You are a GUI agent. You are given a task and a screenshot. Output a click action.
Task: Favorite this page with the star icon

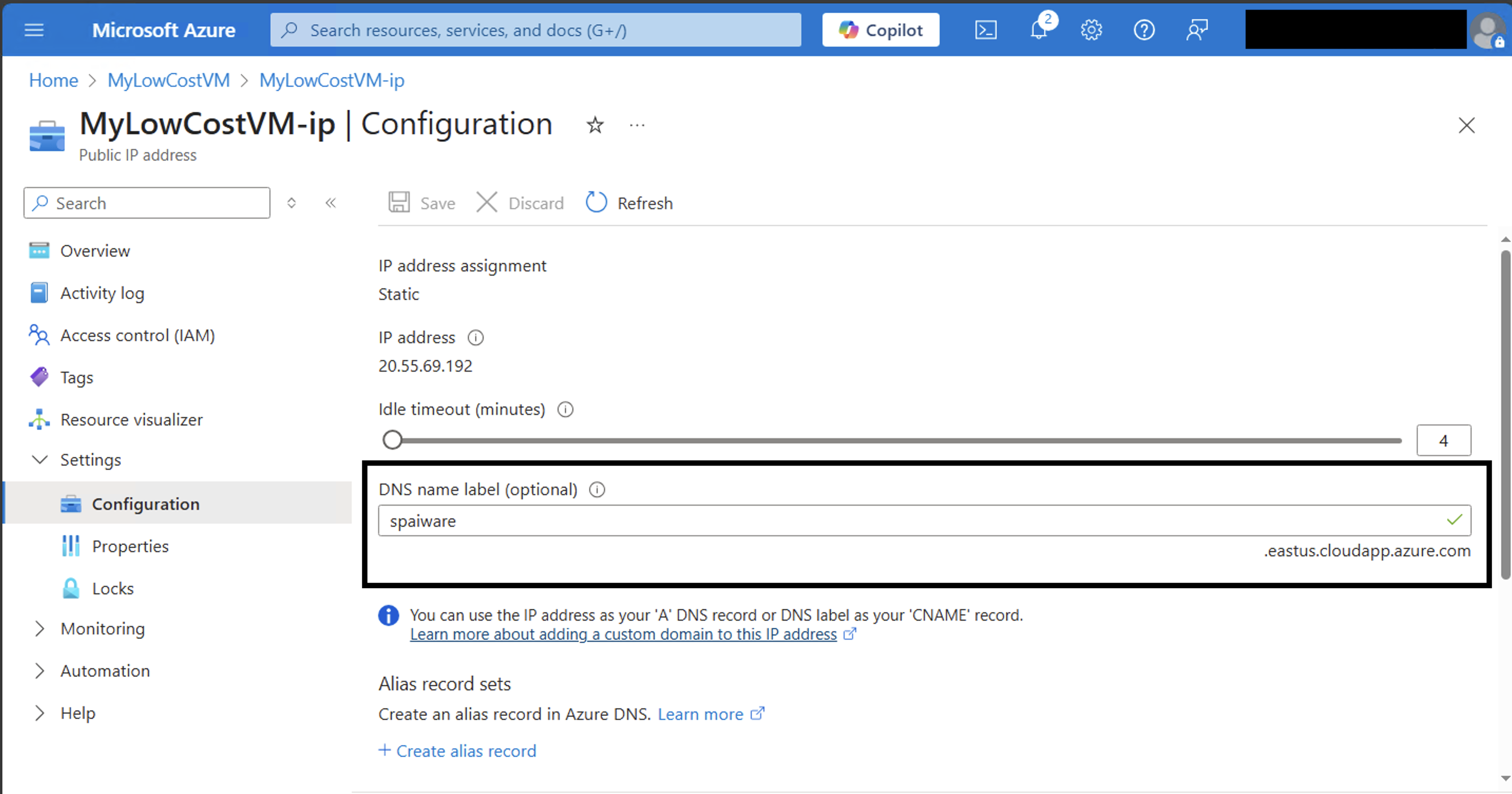tap(594, 125)
